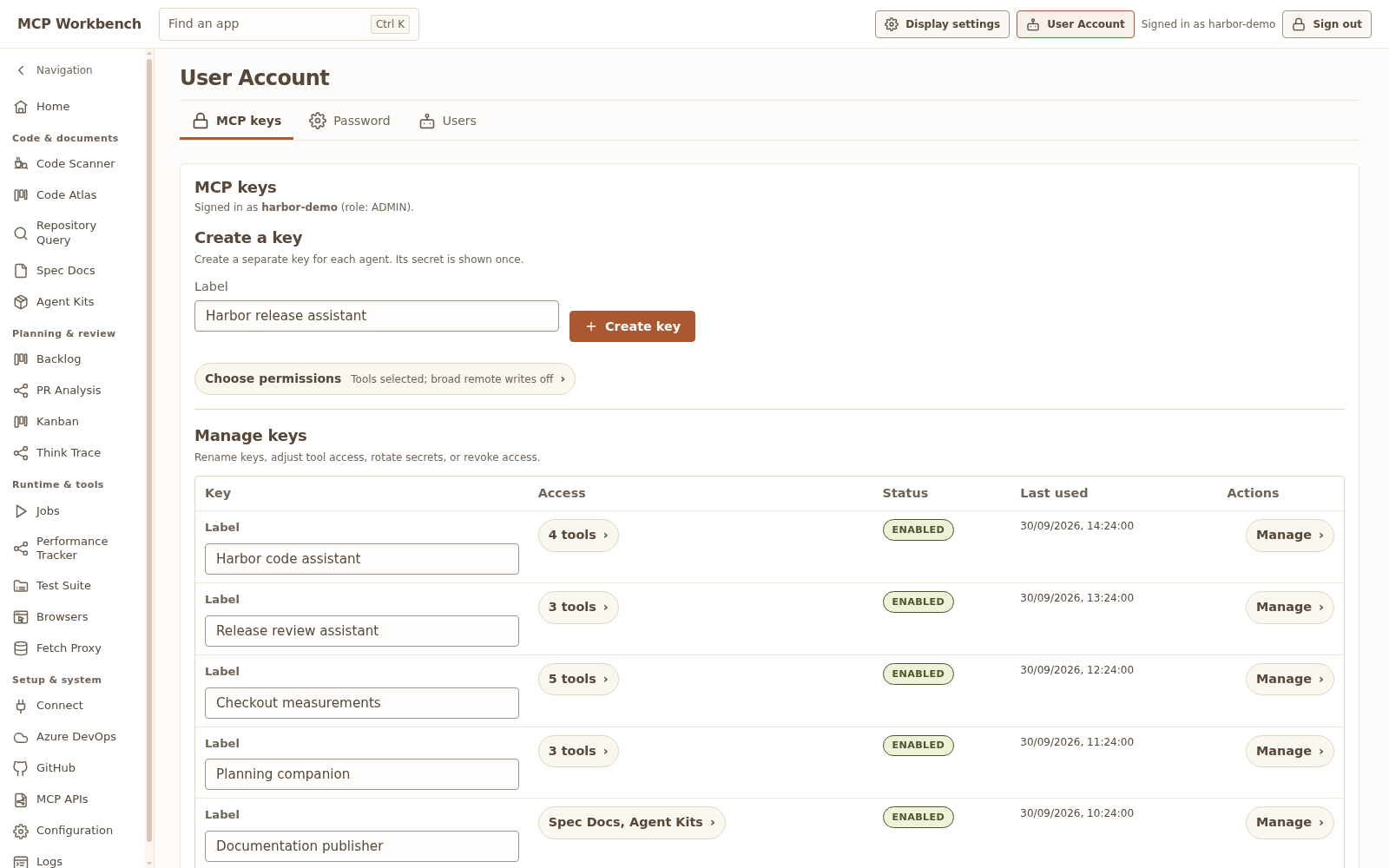
Task: Switch to the Users tab
Action: (448, 121)
